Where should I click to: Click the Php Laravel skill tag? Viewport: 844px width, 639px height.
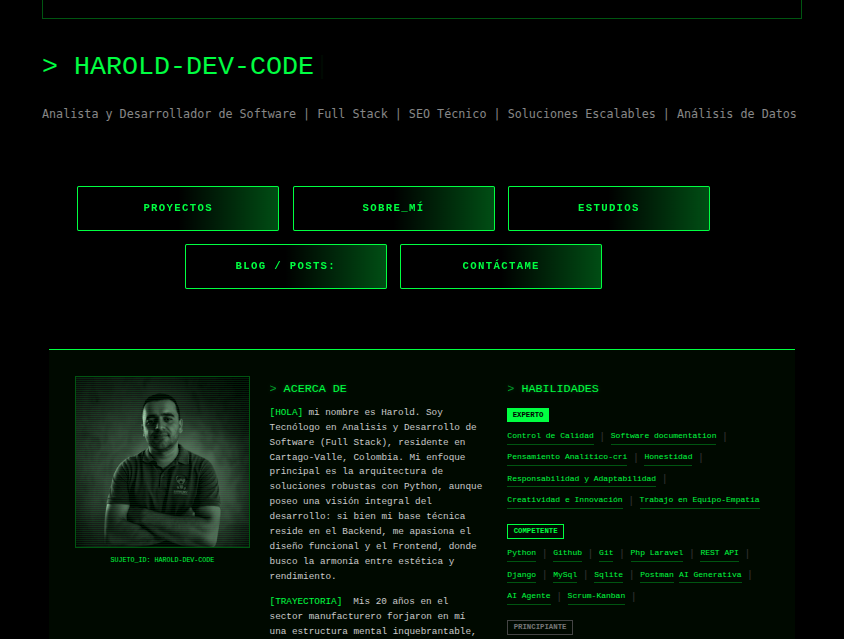(x=656, y=552)
